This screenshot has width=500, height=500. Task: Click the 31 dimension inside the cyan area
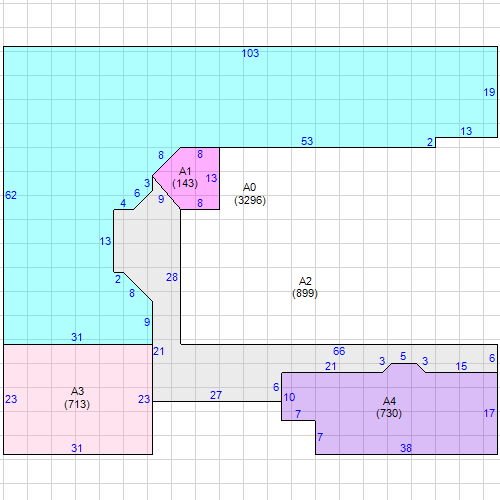[x=77, y=337]
